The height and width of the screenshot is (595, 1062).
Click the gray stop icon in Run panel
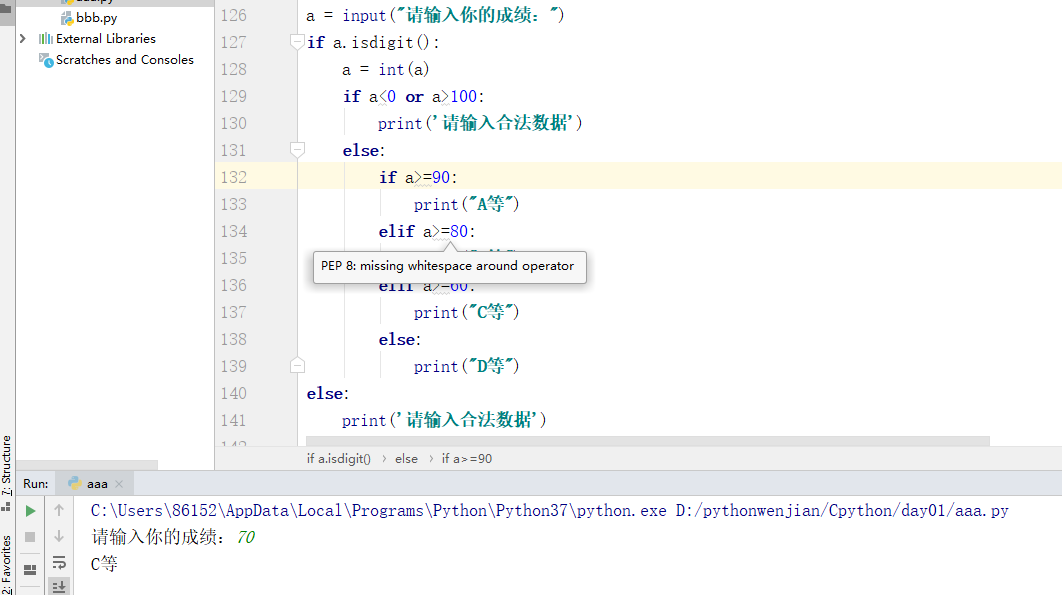tap(30, 537)
